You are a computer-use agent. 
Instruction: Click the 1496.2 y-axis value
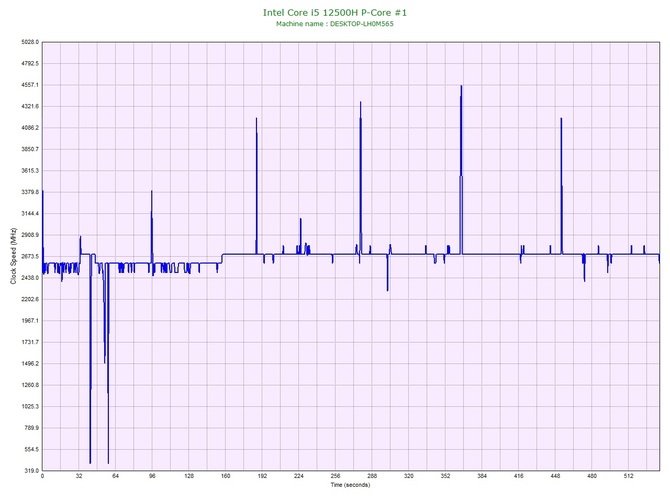[x=30, y=364]
